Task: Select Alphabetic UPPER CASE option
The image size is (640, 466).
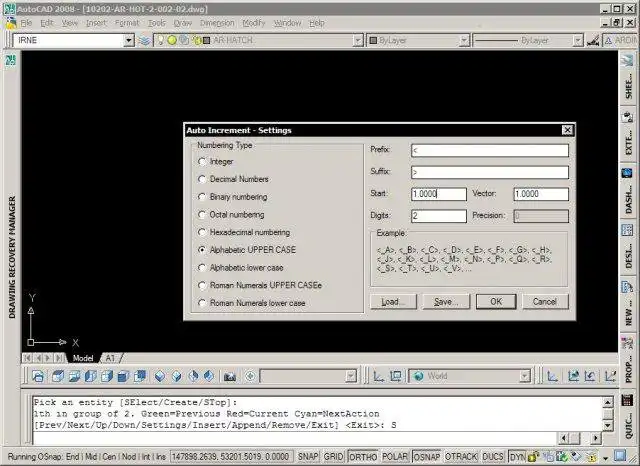Action: 247,250
